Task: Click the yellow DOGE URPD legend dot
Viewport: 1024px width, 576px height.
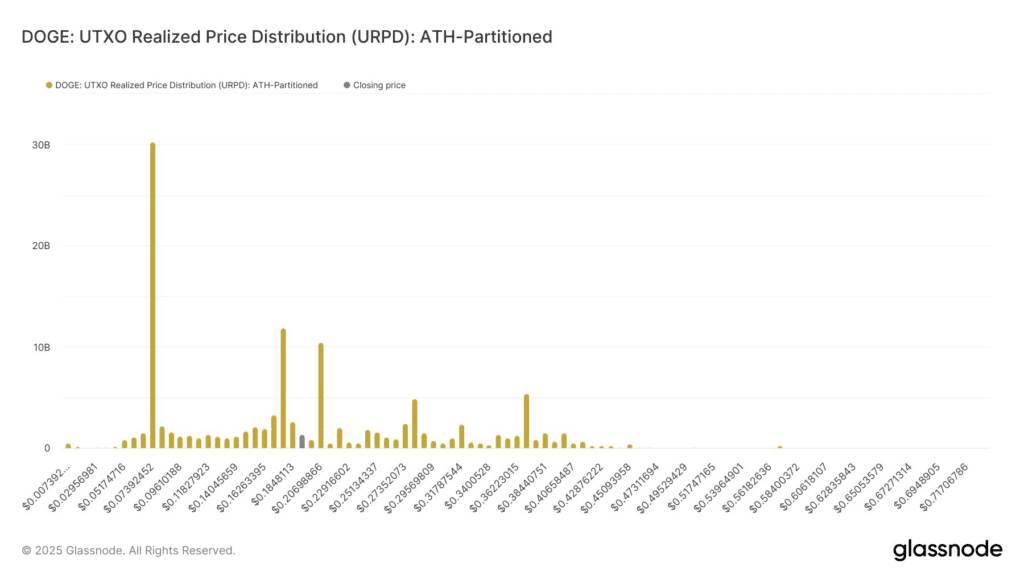Action: point(48,86)
